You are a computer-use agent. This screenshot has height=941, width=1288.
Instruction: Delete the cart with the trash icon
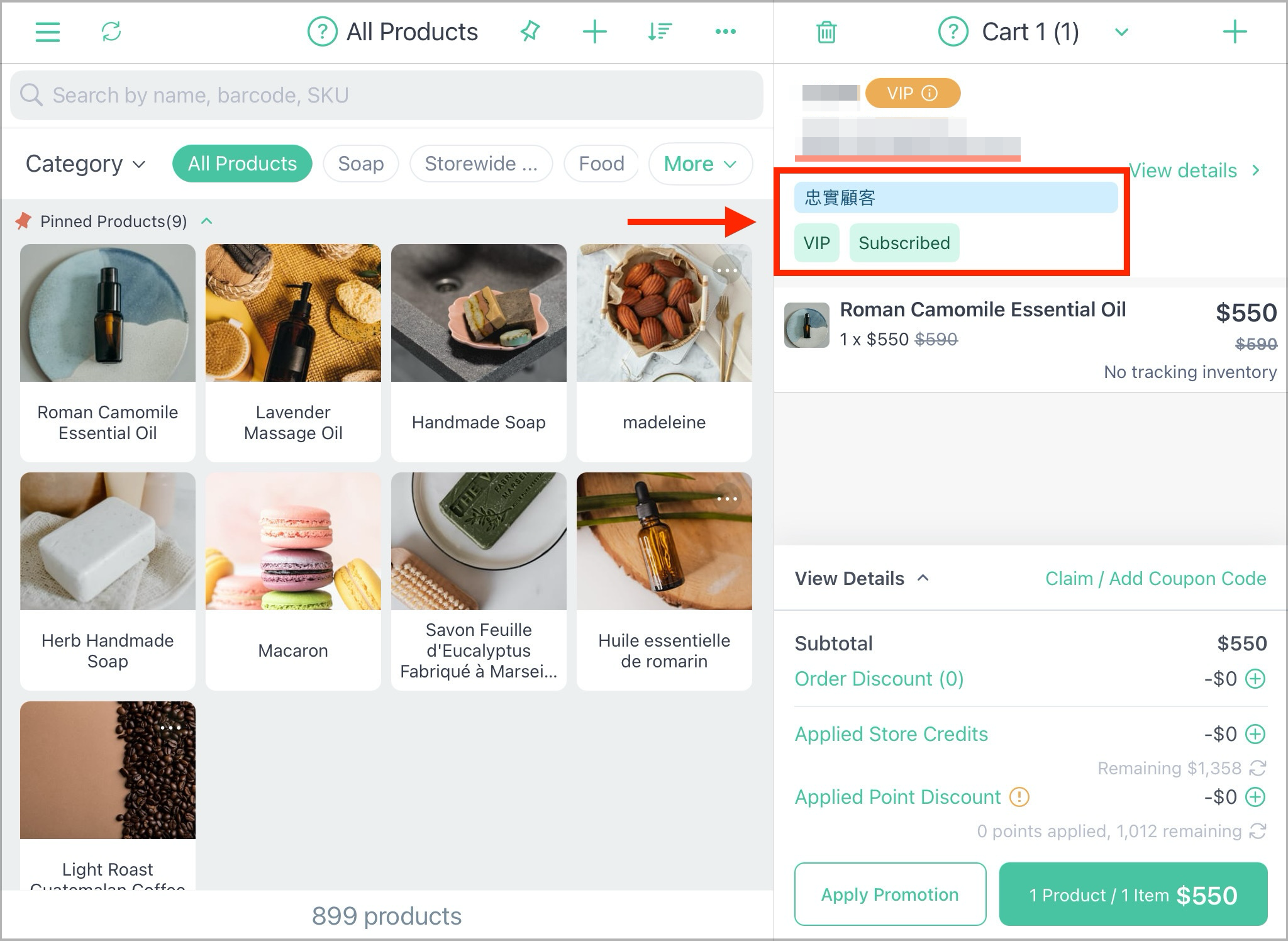click(826, 32)
